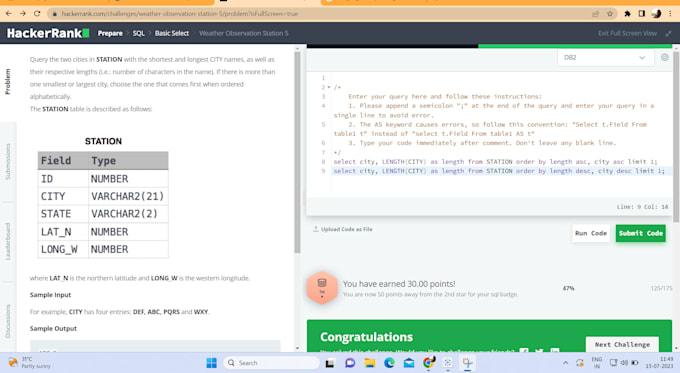Show hidden system tray icons

pyautogui.click(x=565, y=363)
